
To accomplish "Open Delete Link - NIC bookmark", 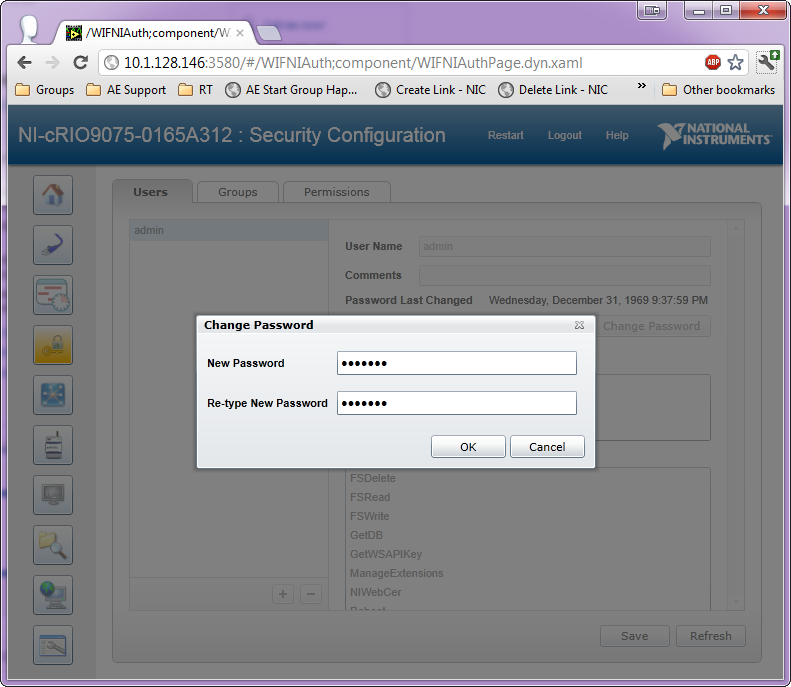I will (x=553, y=90).
